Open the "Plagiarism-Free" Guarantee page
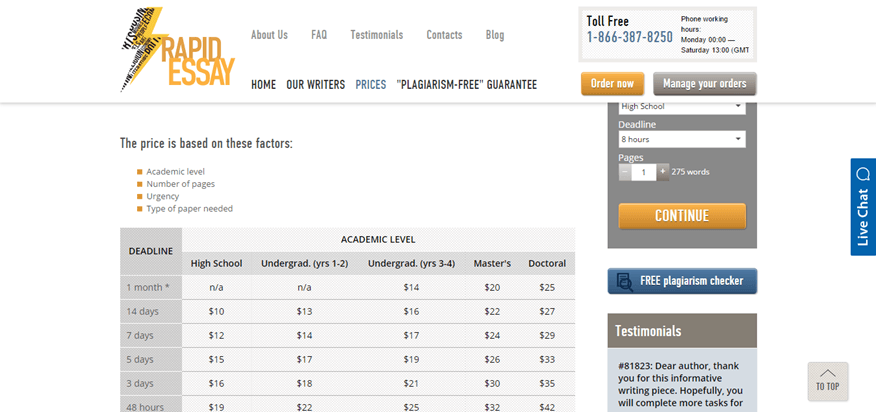Screen dimensions: 876x412 (466, 85)
